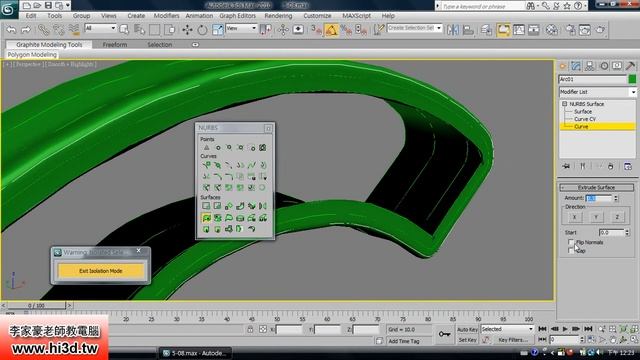Image resolution: width=640 pixels, height=360 pixels.
Task: Choose the Select and Scale tool
Action: [218, 29]
